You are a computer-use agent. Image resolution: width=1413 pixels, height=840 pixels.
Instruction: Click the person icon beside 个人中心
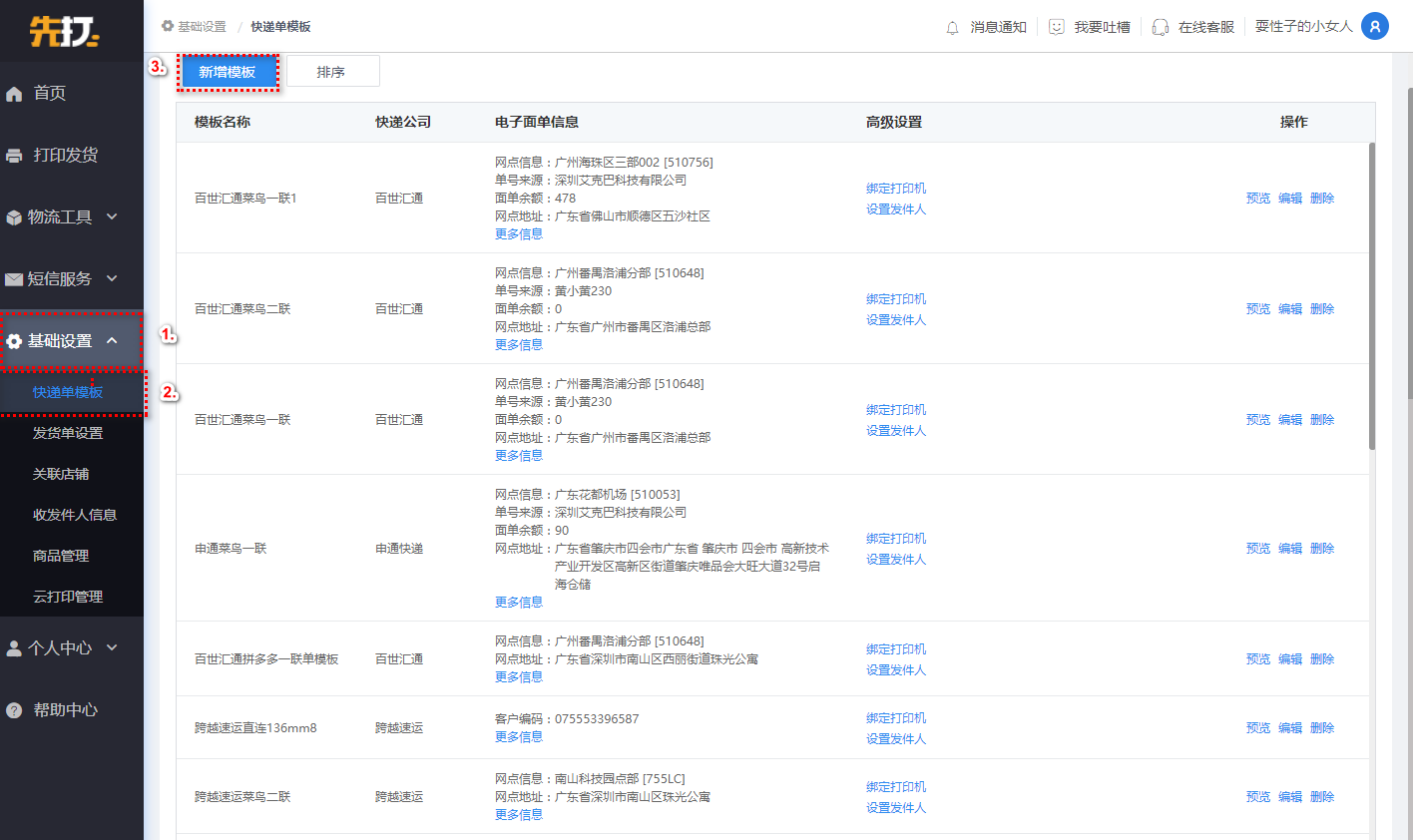pos(14,648)
